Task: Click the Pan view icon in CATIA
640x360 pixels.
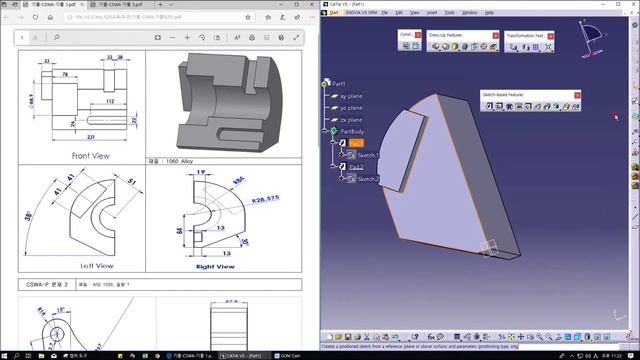Action: [x=521, y=337]
